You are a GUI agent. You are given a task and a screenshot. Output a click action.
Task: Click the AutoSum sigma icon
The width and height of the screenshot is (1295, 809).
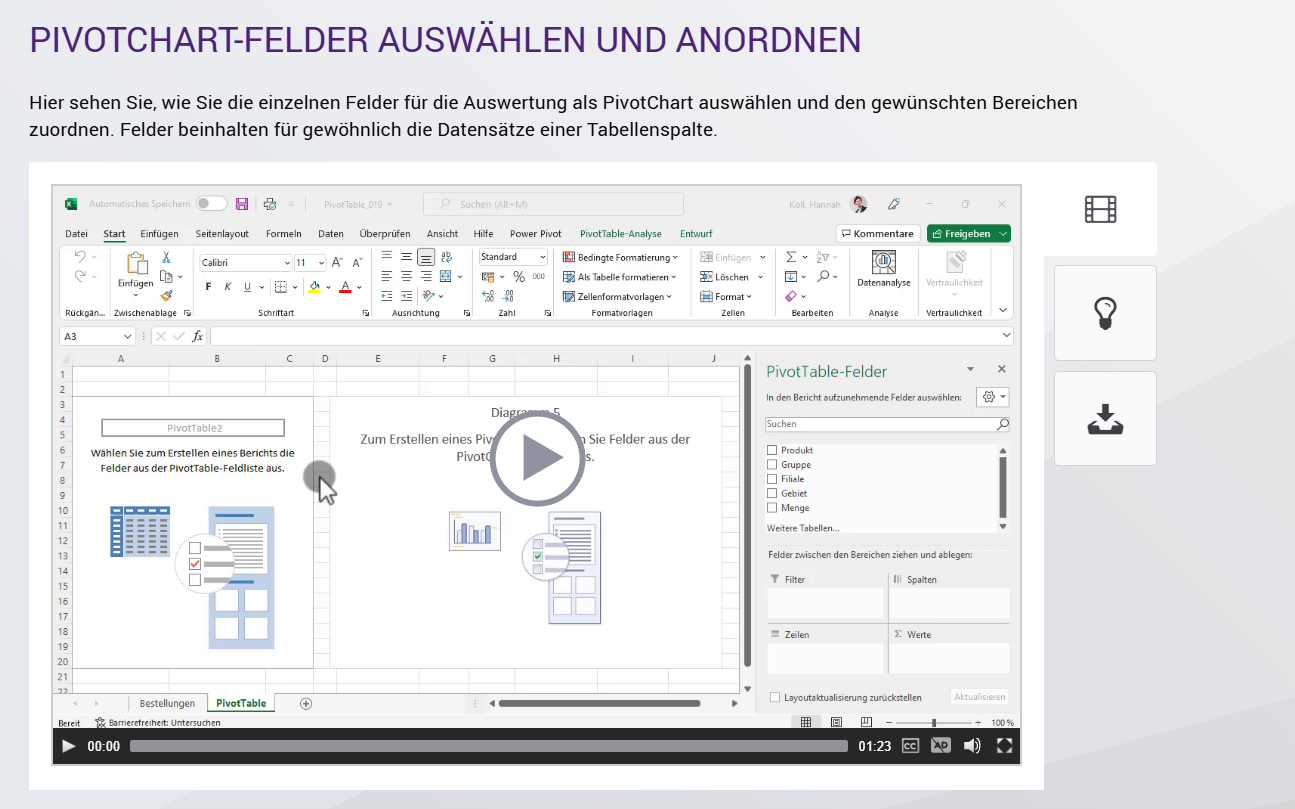tap(791, 257)
